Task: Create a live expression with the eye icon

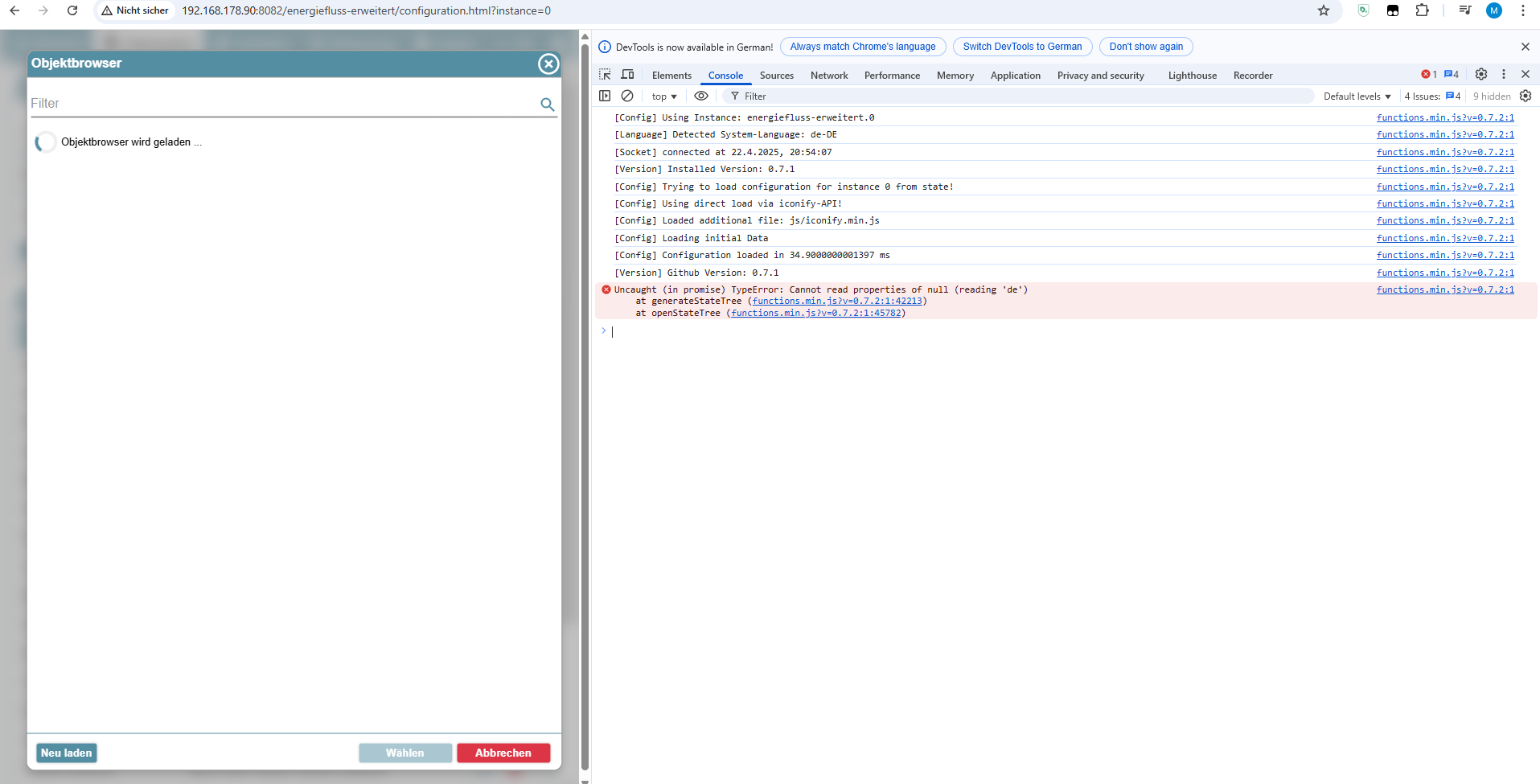Action: point(701,96)
